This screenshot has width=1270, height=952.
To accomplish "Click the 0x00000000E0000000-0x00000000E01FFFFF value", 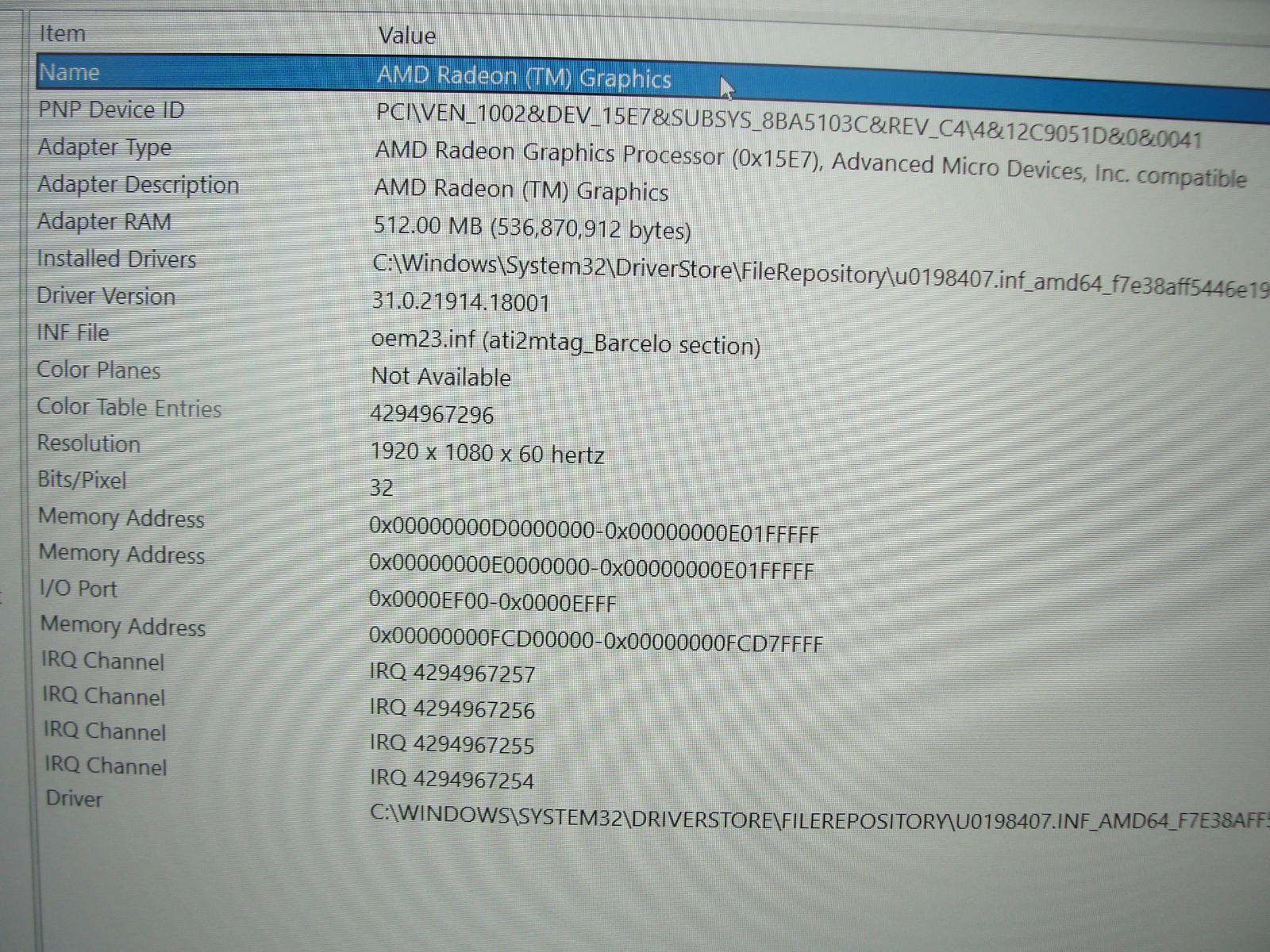I will [591, 567].
